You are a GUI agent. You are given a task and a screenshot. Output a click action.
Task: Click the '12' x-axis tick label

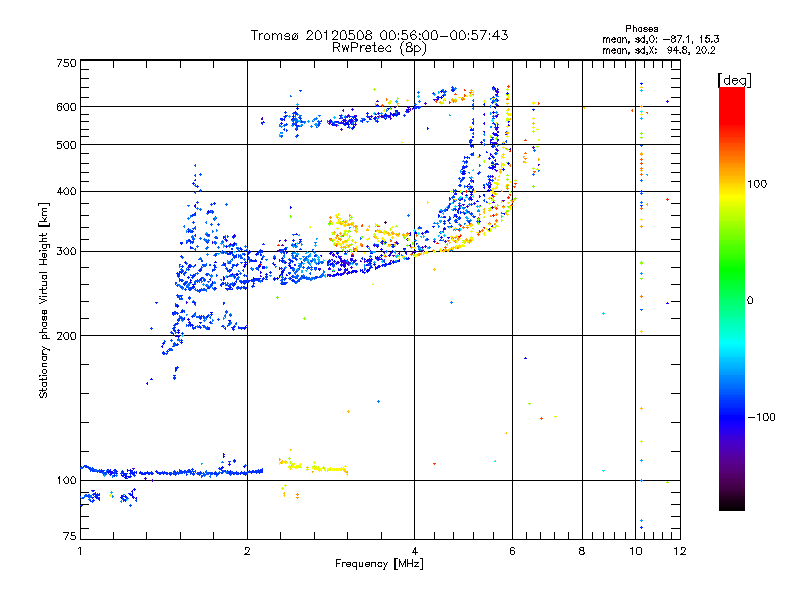[680, 551]
